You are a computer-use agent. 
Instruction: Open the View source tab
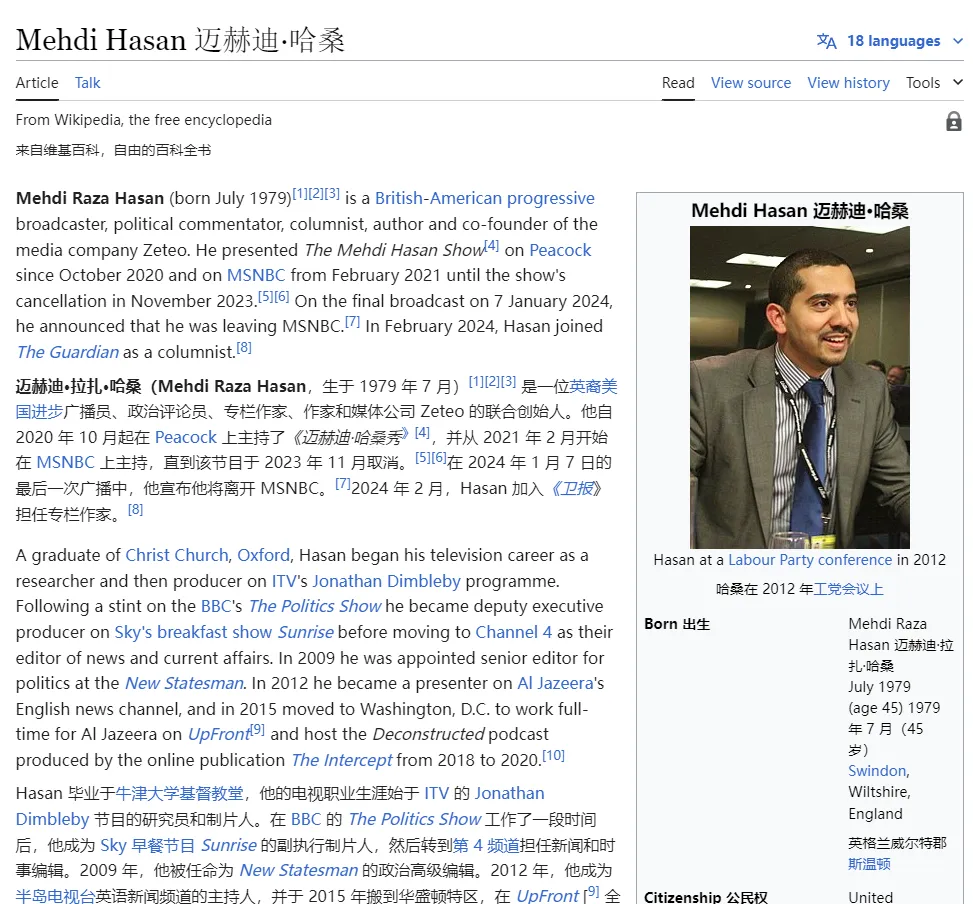[x=750, y=83]
